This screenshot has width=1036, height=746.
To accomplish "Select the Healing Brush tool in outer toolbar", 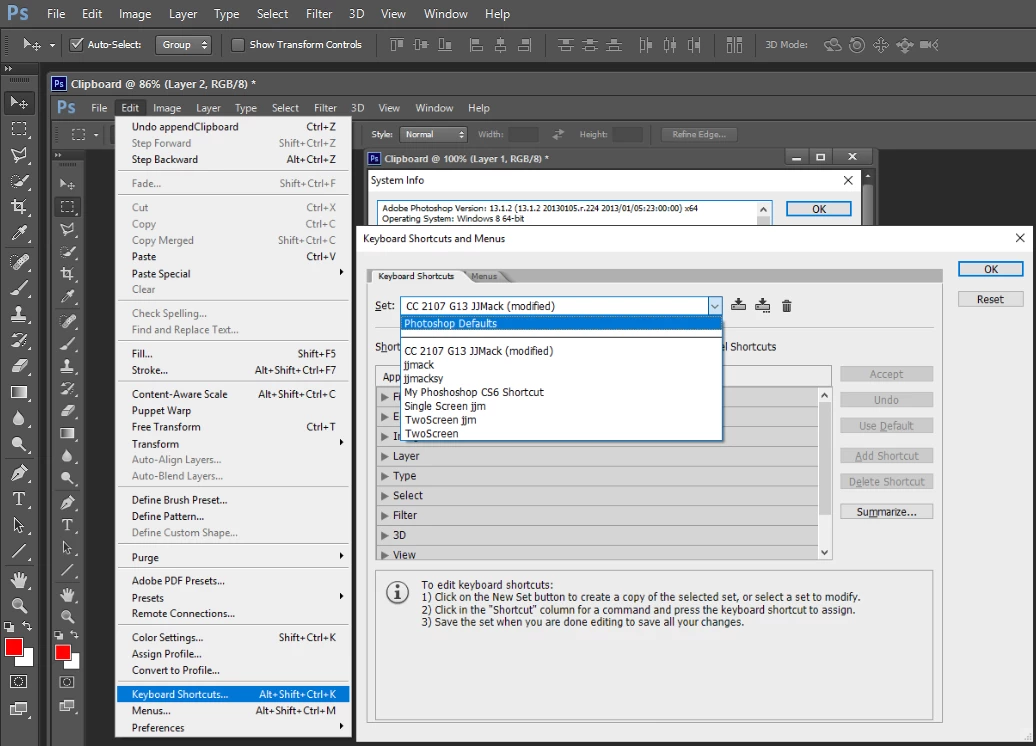I will tap(19, 262).
